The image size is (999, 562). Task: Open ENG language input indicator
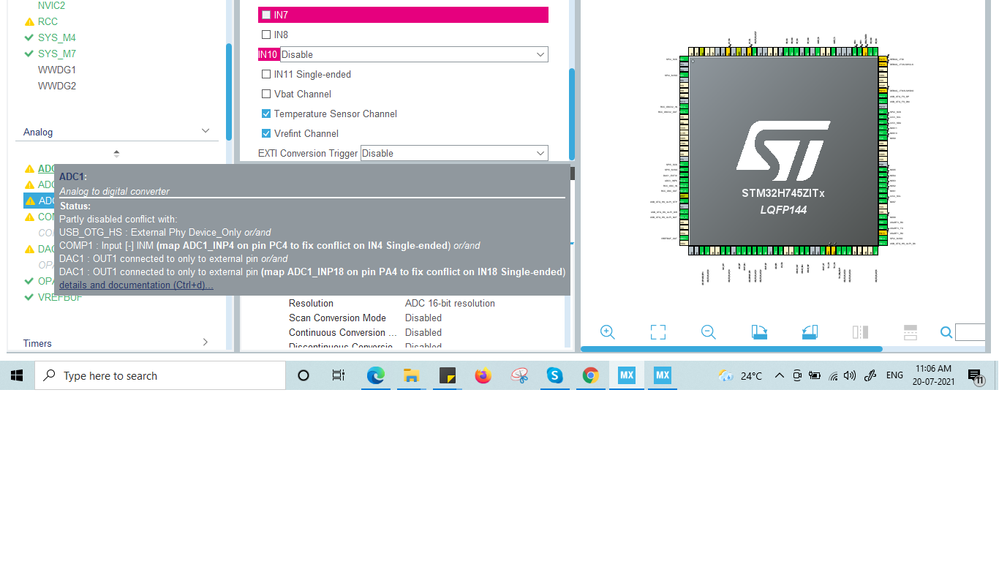click(895, 375)
